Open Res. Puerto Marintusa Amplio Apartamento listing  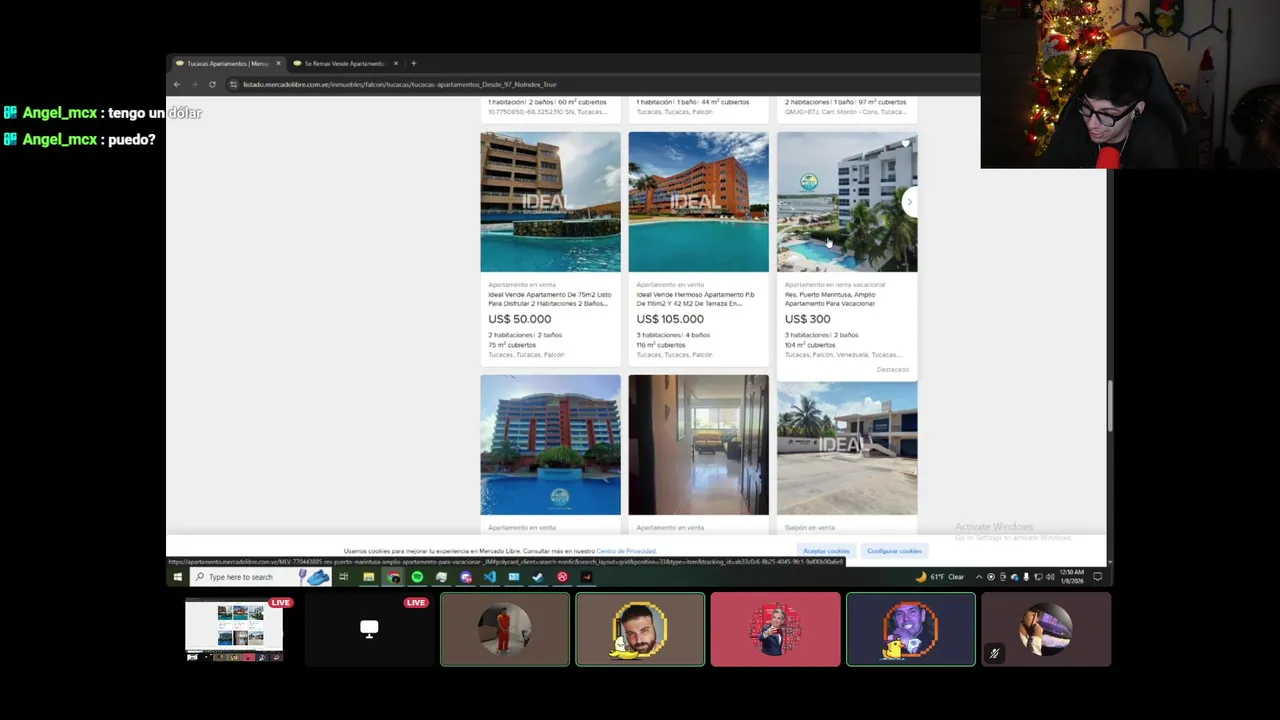831,299
